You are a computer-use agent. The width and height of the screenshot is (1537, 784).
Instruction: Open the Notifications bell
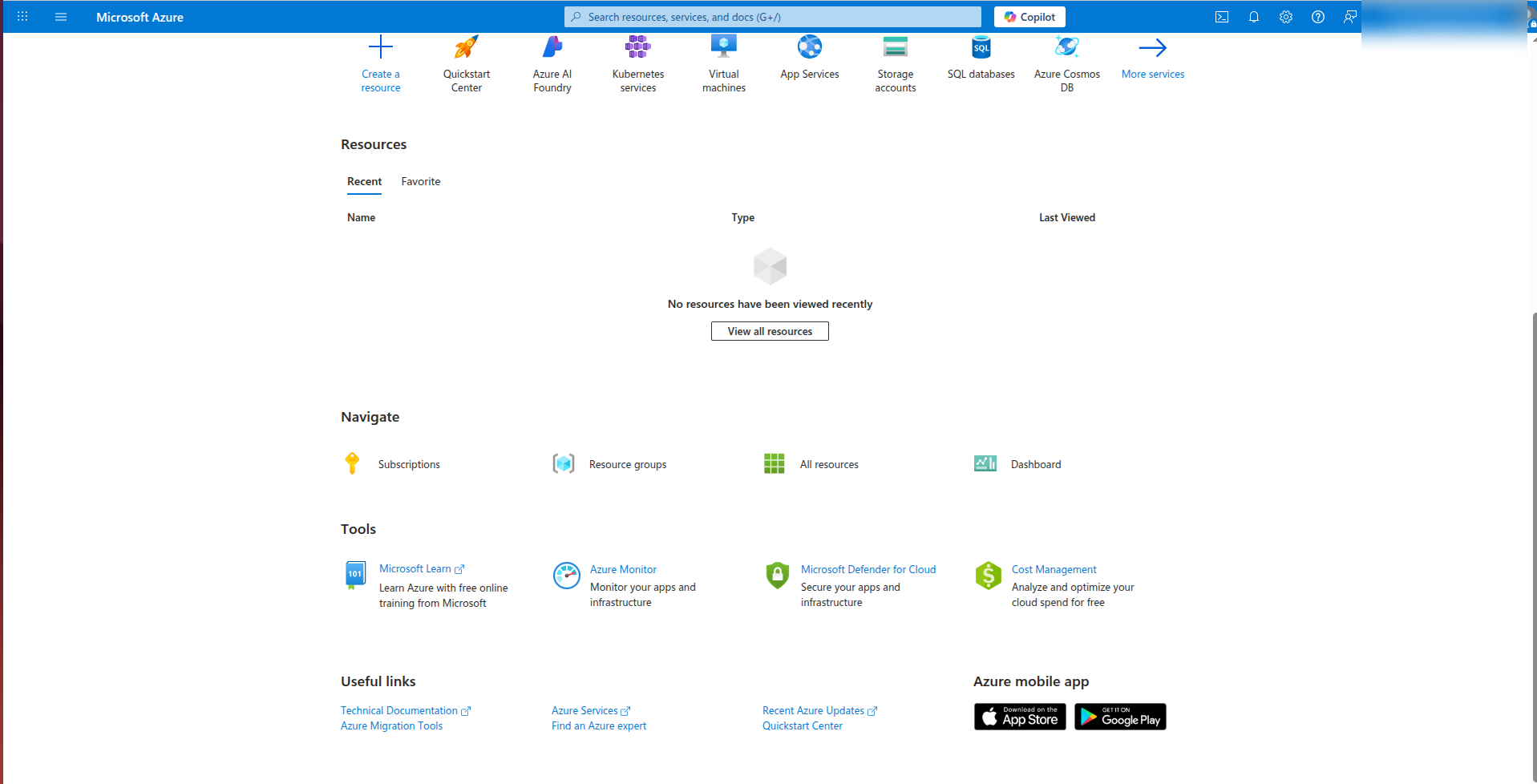(1254, 17)
